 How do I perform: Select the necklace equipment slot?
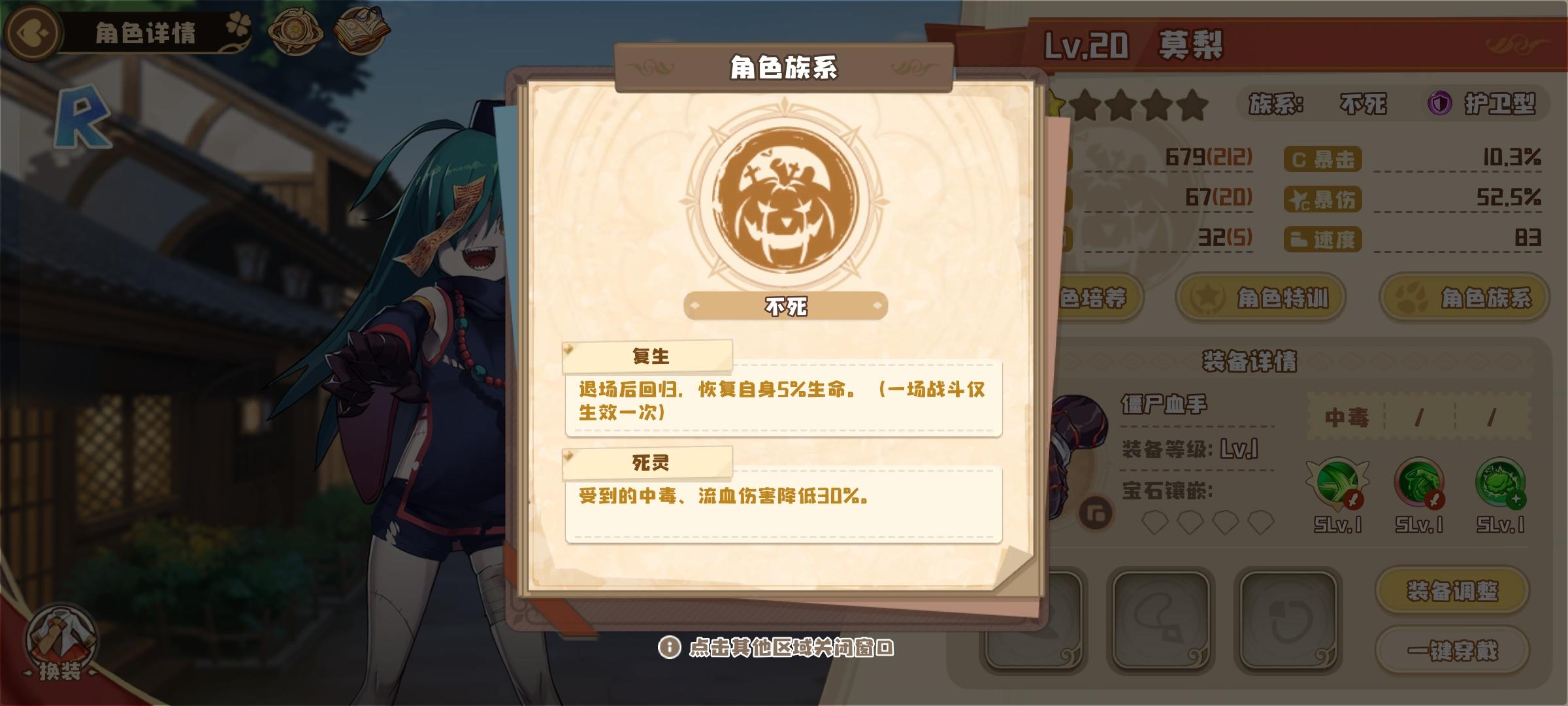pyautogui.click(x=1160, y=620)
